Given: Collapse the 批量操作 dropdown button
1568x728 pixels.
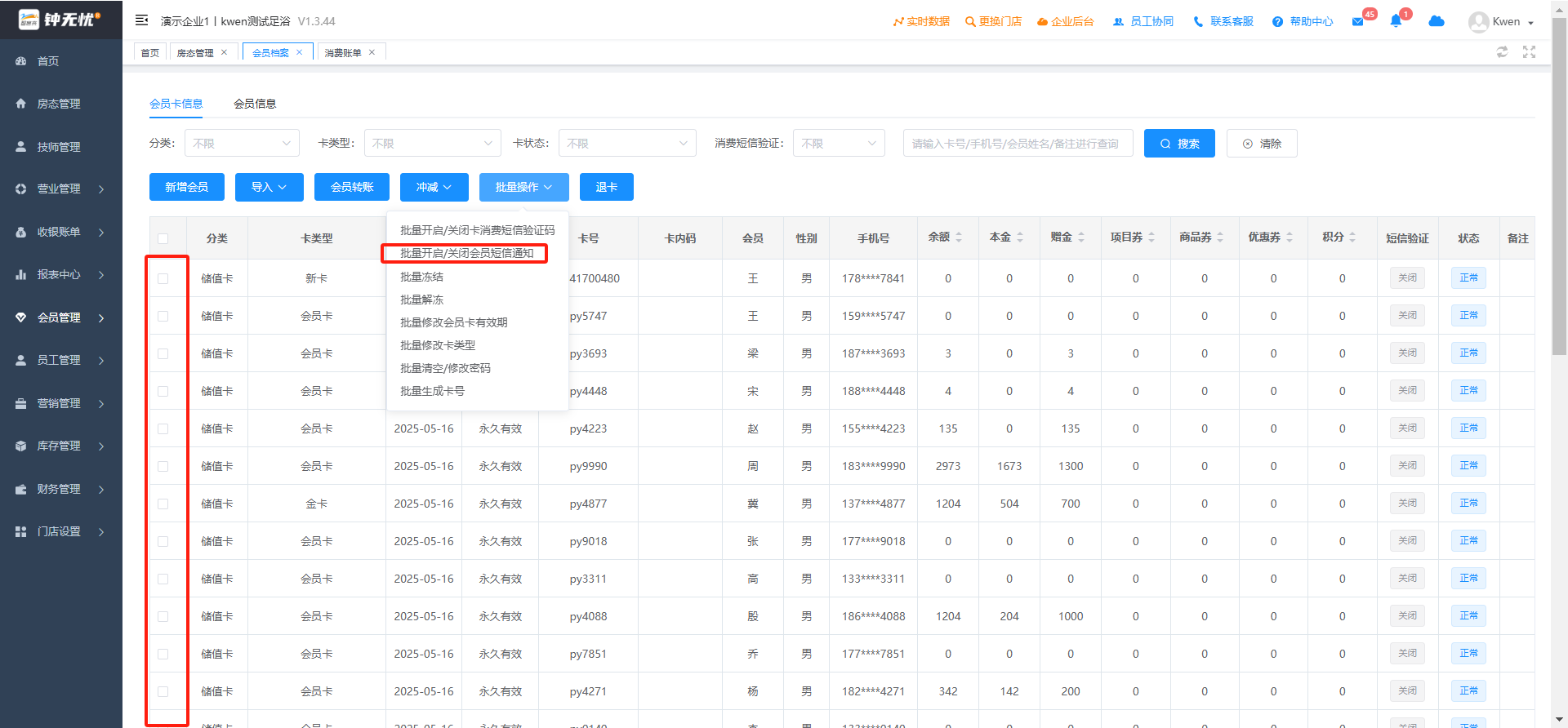Looking at the screenshot, I should pyautogui.click(x=524, y=187).
